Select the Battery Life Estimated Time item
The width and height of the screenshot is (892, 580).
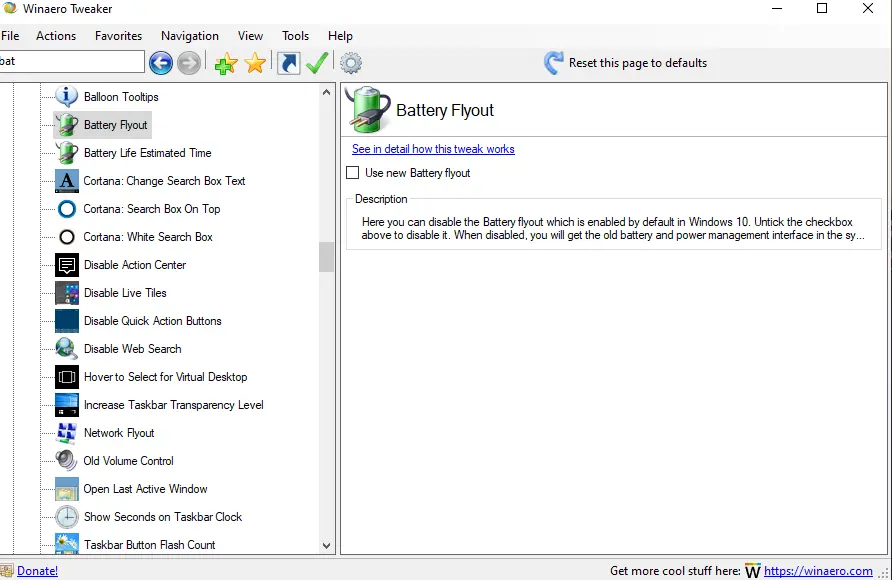click(x=147, y=152)
